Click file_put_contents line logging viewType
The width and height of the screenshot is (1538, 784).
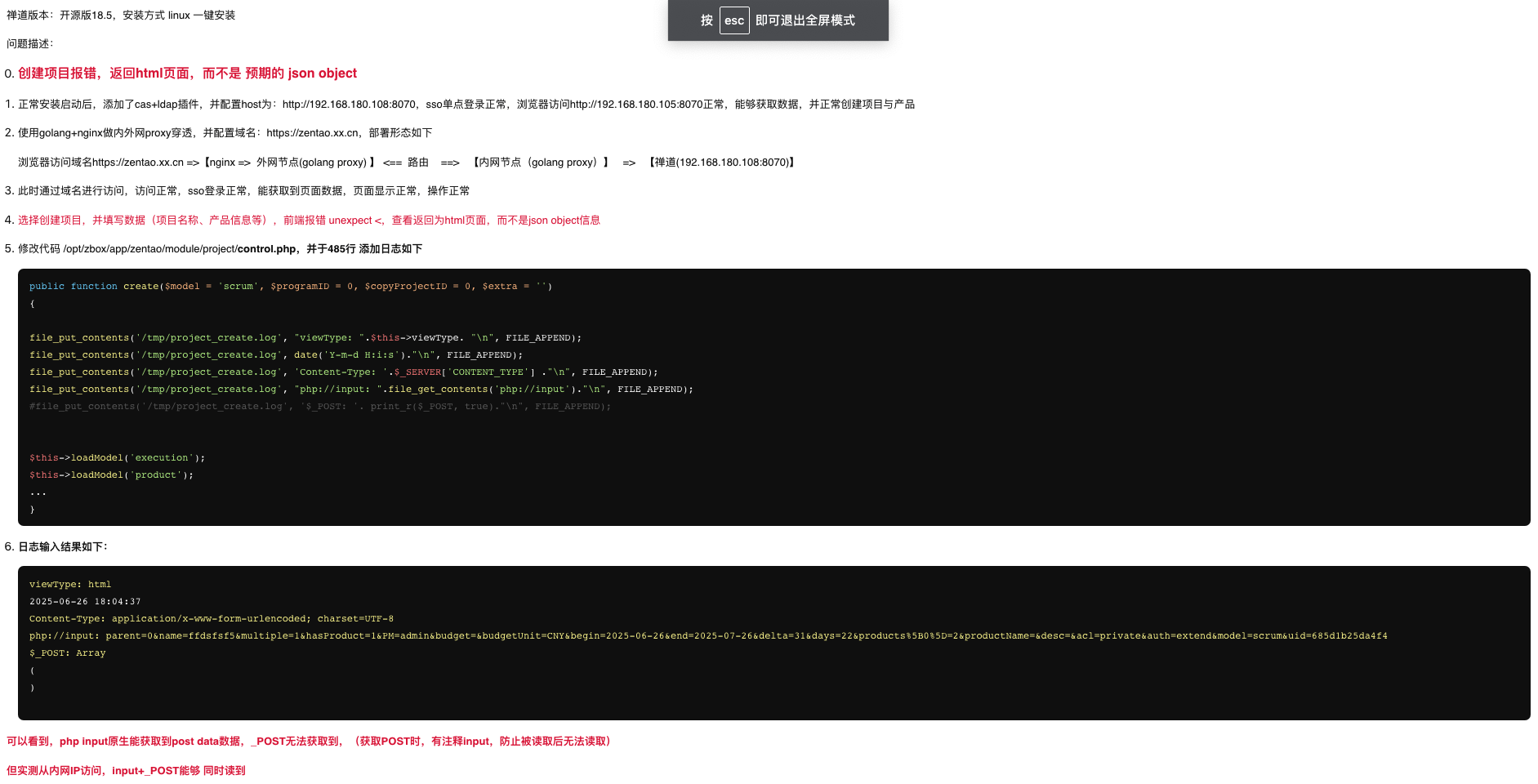click(x=305, y=338)
